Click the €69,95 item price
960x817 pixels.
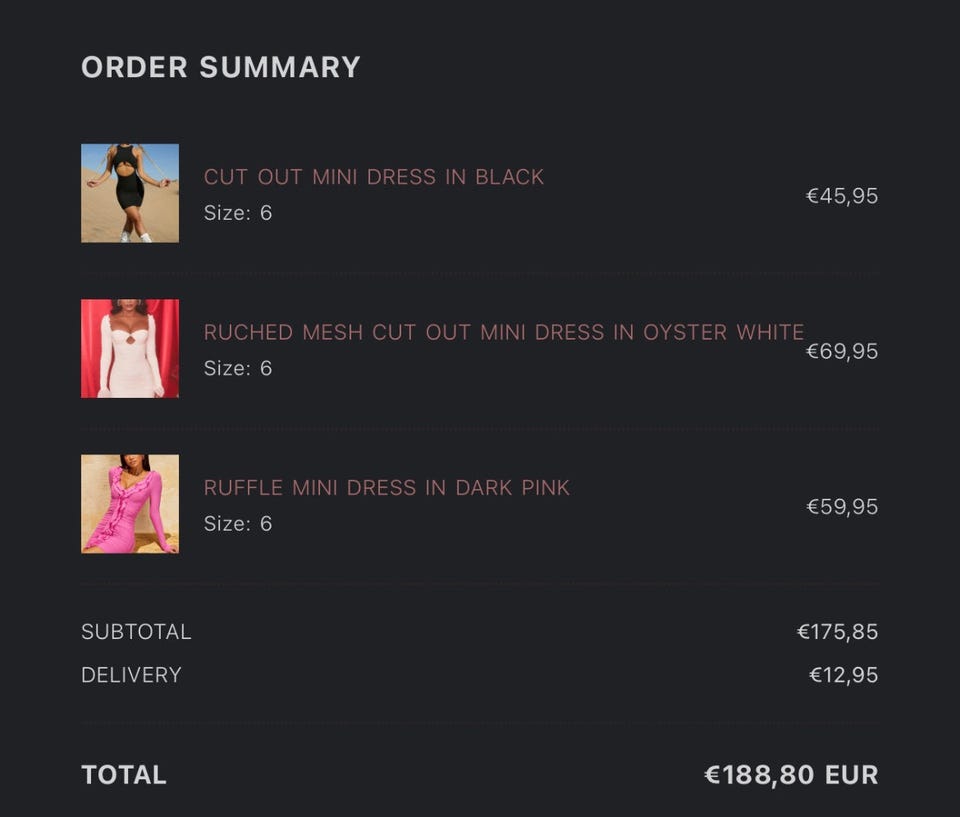[x=842, y=351]
